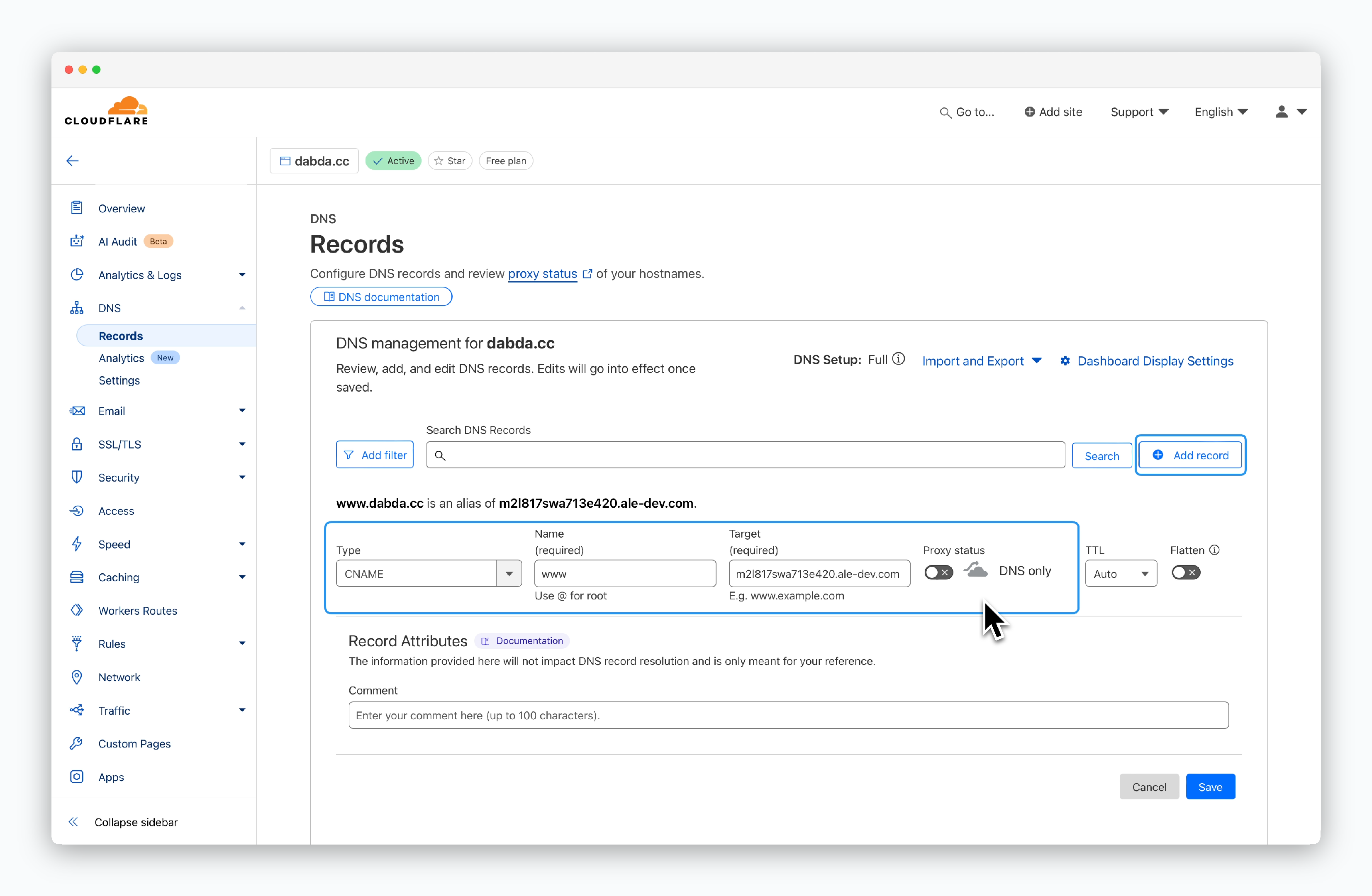Image resolution: width=1372 pixels, height=896 pixels.
Task: Click the Access login icon
Action: pyautogui.click(x=77, y=511)
